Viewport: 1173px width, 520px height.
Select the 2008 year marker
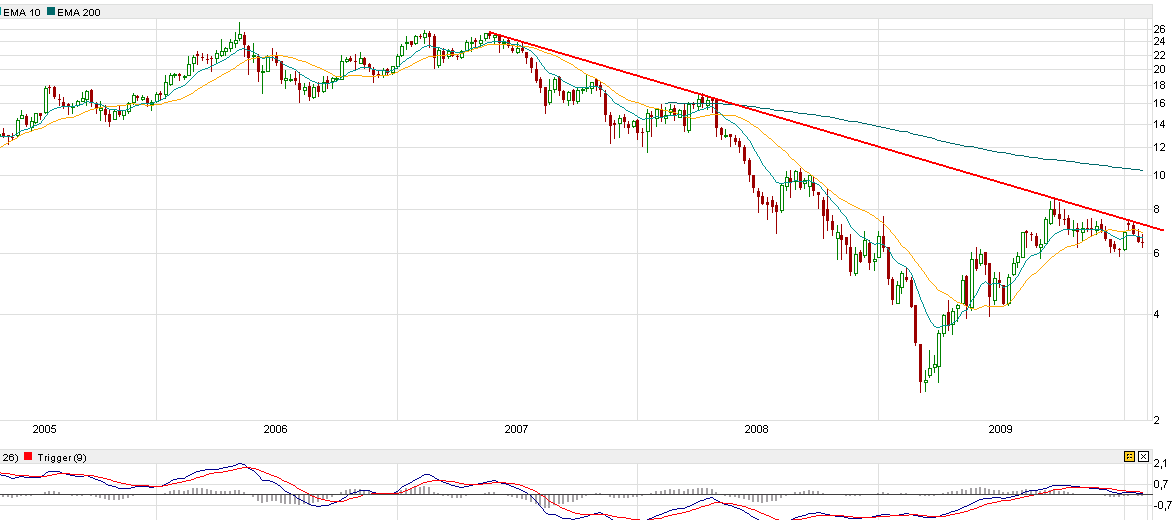757,429
